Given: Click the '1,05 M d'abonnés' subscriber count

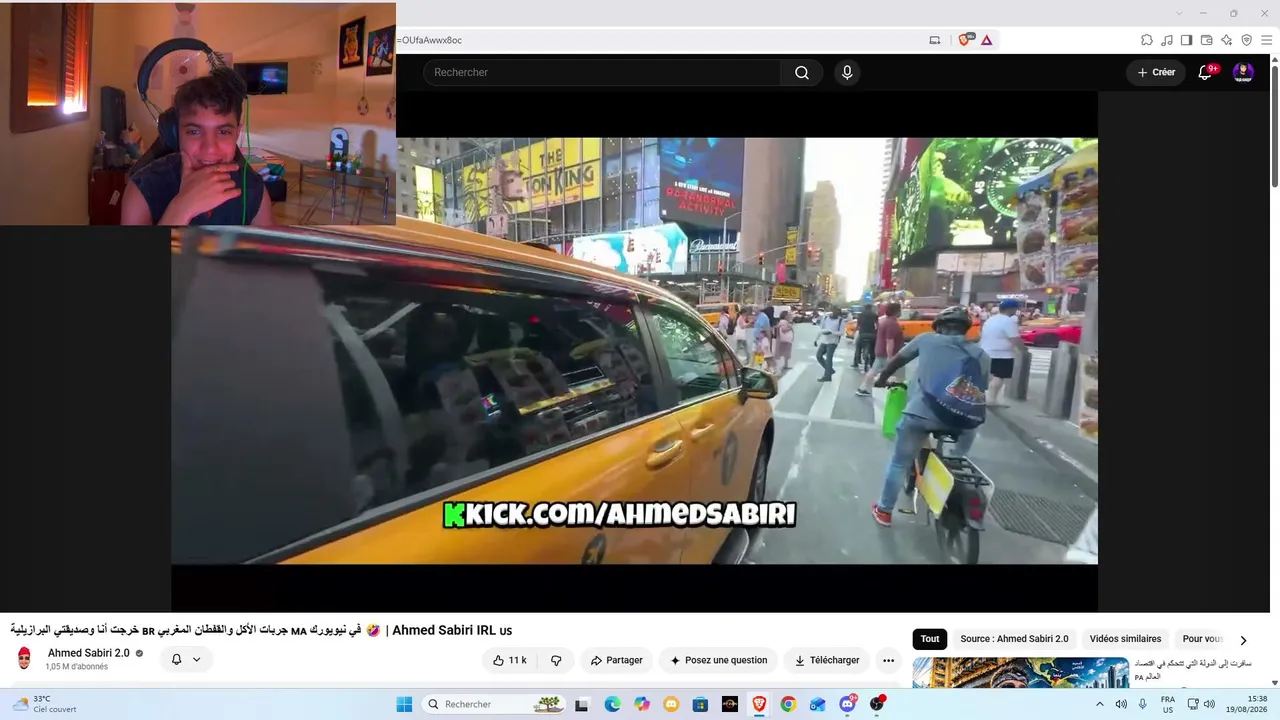Looking at the screenshot, I should (76, 667).
